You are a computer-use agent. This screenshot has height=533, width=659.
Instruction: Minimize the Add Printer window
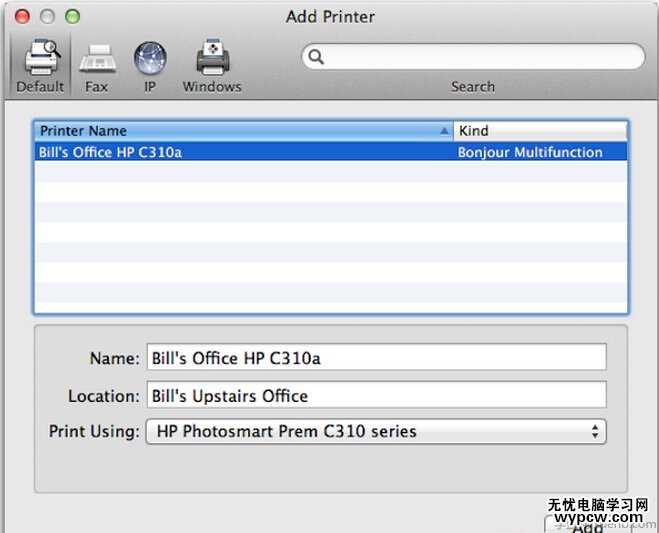coord(46,16)
